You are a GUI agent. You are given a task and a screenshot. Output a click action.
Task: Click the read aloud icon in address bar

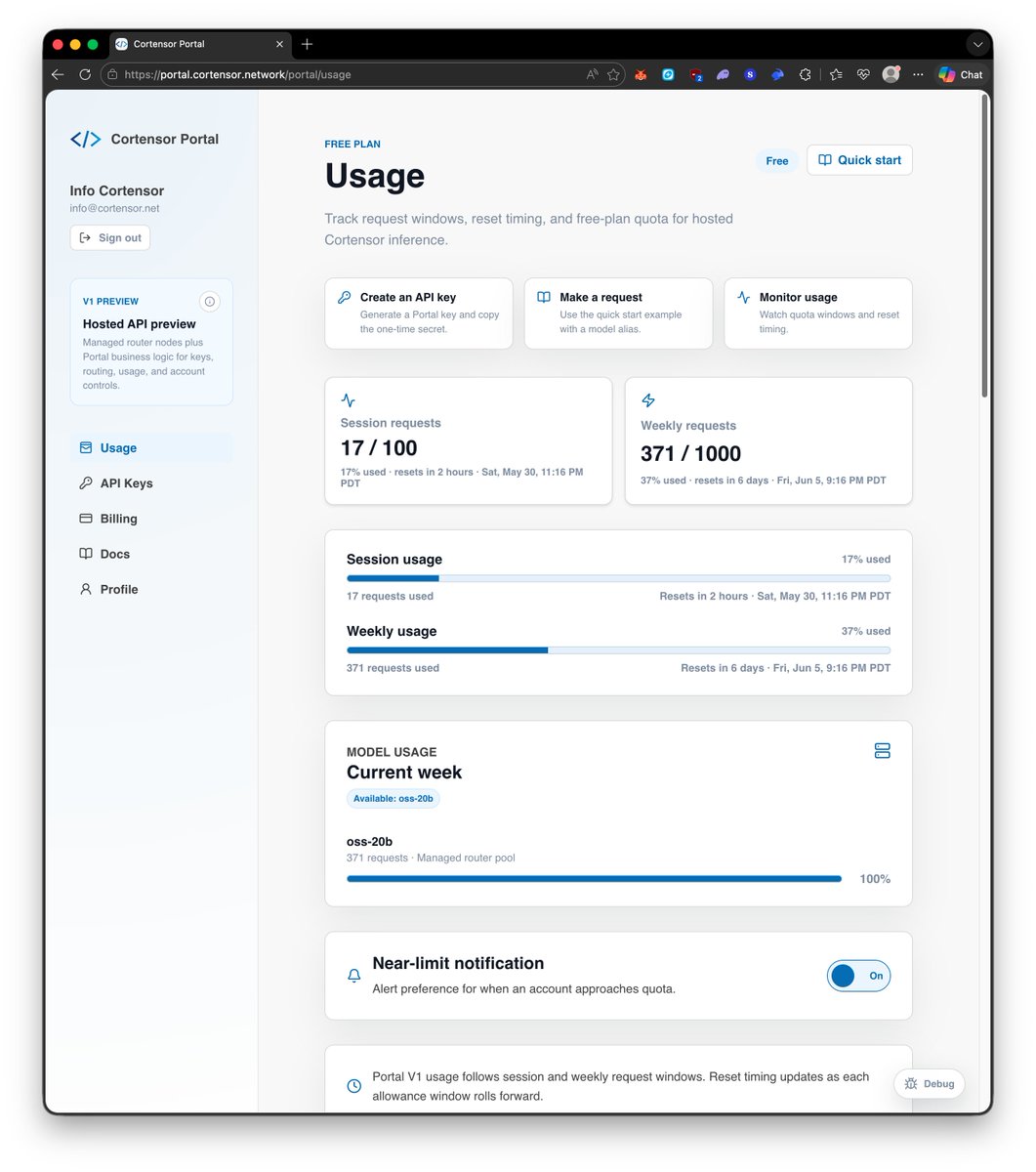[x=592, y=74]
